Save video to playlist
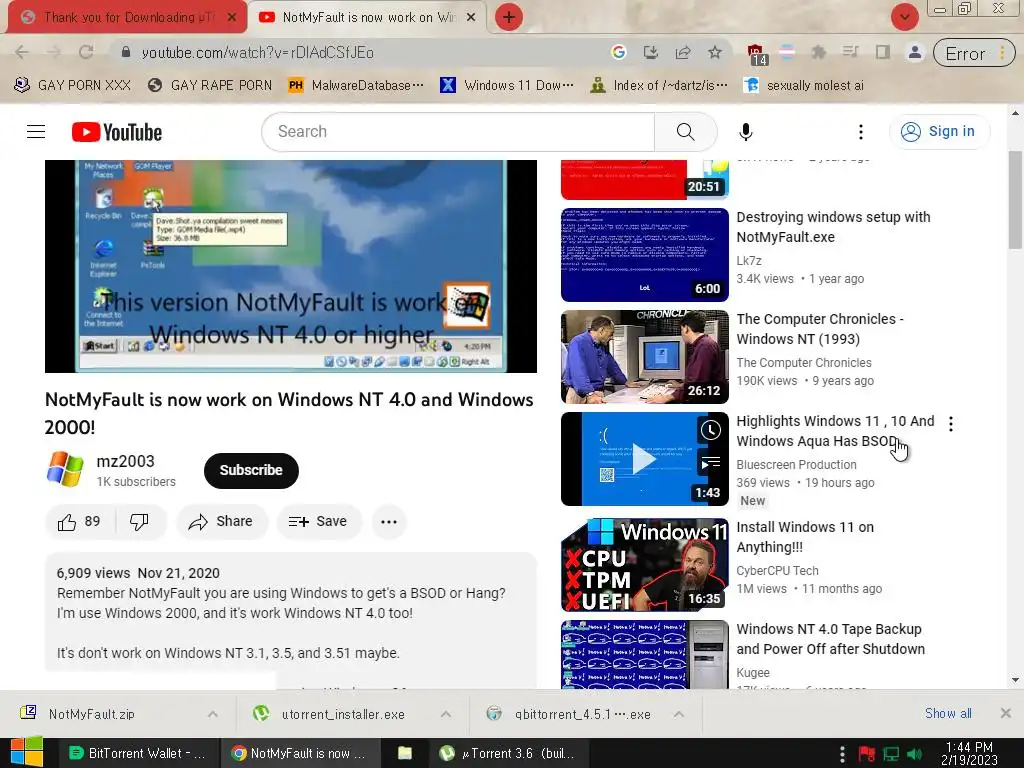This screenshot has width=1024, height=768. click(318, 521)
